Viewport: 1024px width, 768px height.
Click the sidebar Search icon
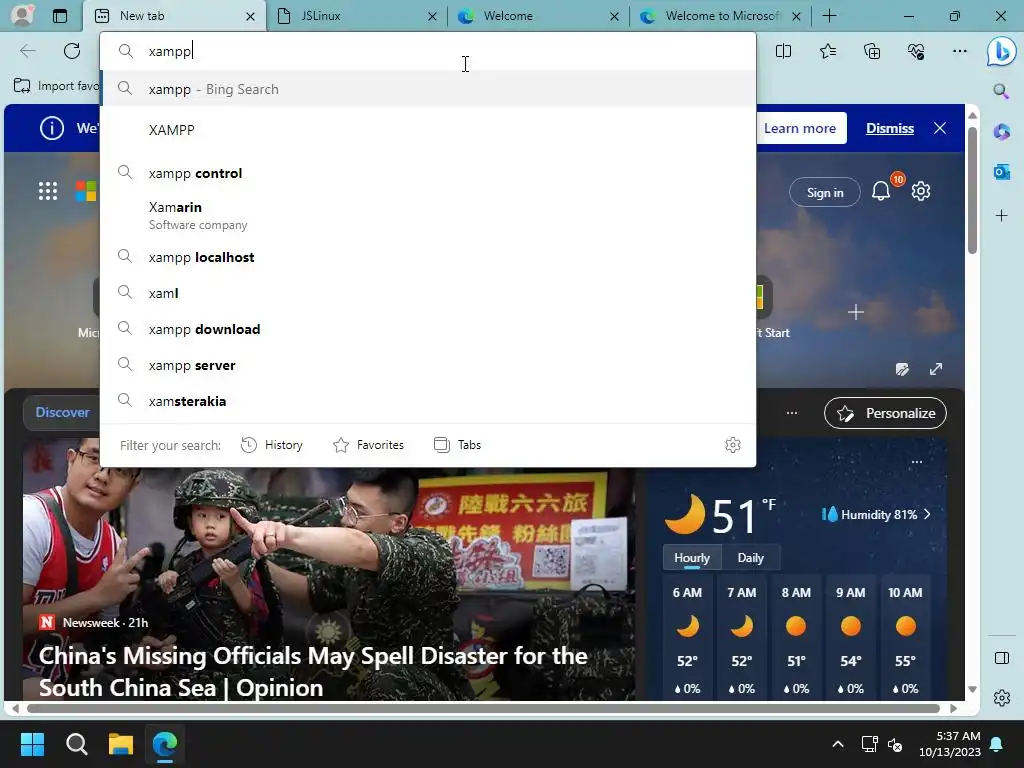point(1001,91)
